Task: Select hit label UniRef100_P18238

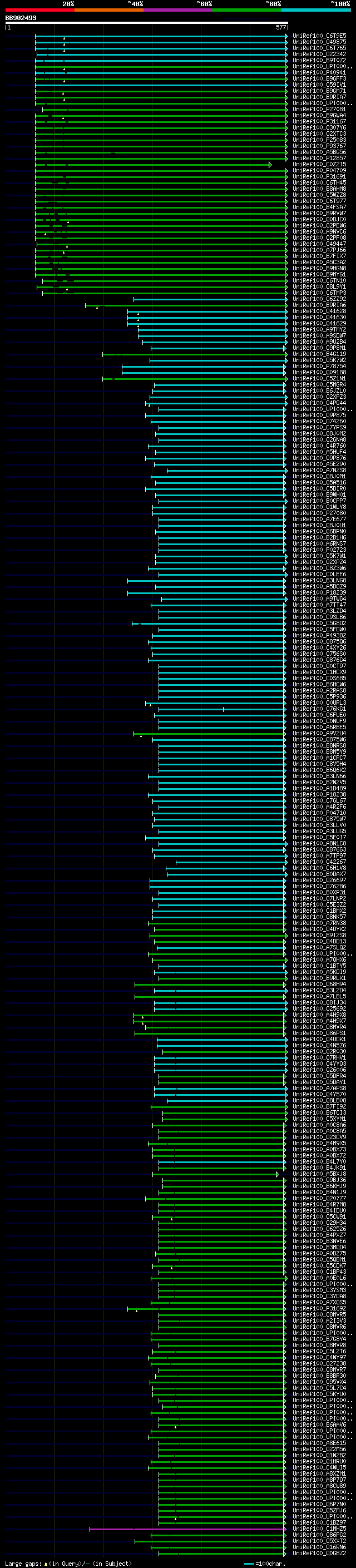Action: [x=319, y=794]
